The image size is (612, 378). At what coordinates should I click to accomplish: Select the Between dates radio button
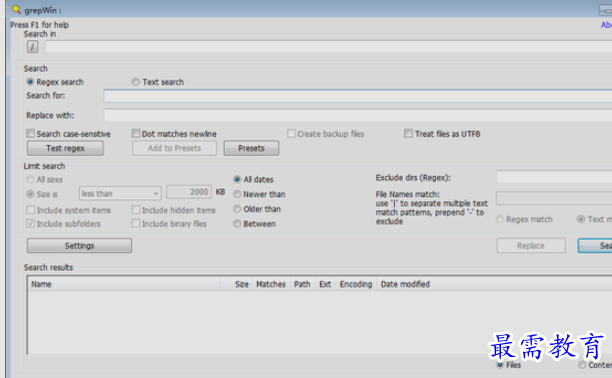click(x=237, y=224)
